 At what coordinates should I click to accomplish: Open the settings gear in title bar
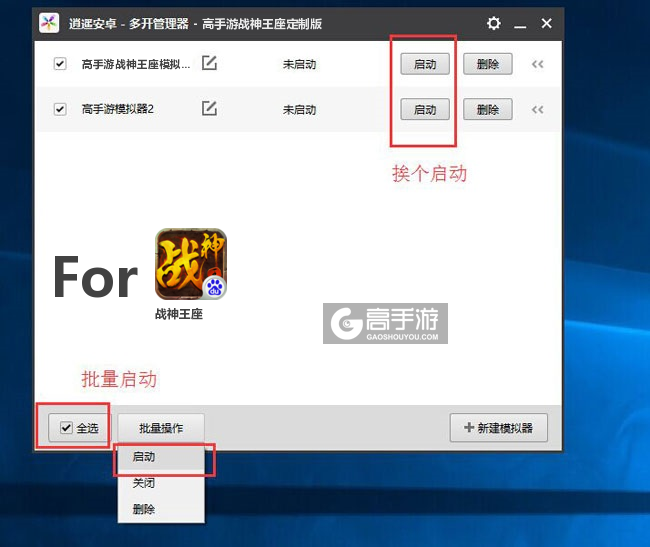[493, 23]
